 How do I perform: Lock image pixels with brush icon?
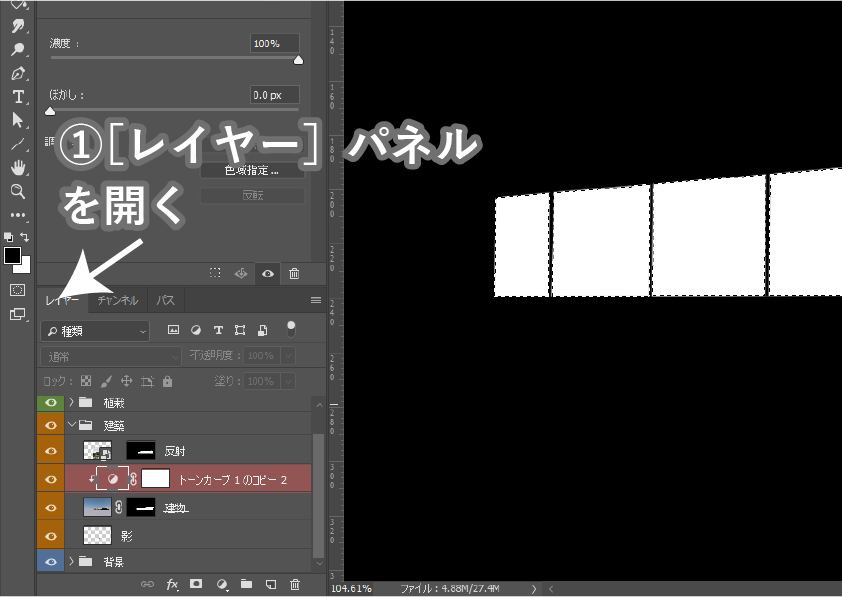(x=106, y=381)
